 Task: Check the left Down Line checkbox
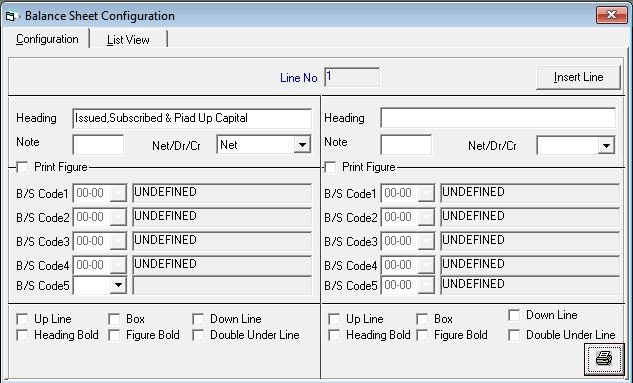click(x=198, y=319)
